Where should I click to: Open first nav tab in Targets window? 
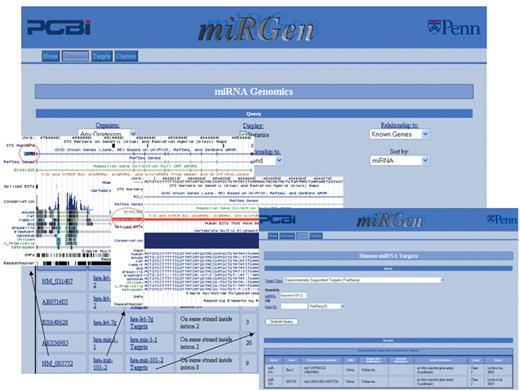[x=273, y=236]
